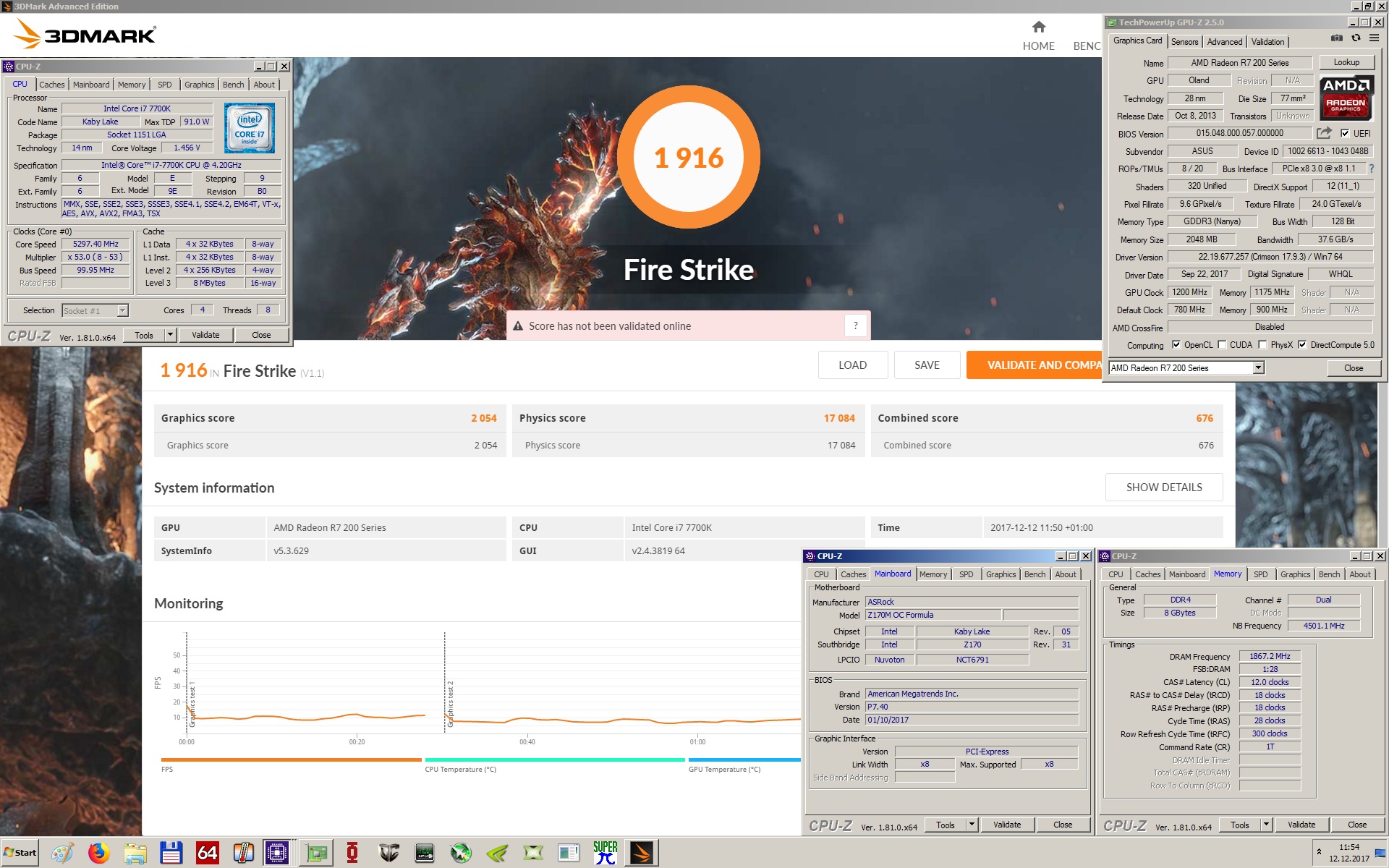Image resolution: width=1389 pixels, height=868 pixels.
Task: Click the Tools button in Memory CPU-Z window
Action: [x=1239, y=825]
